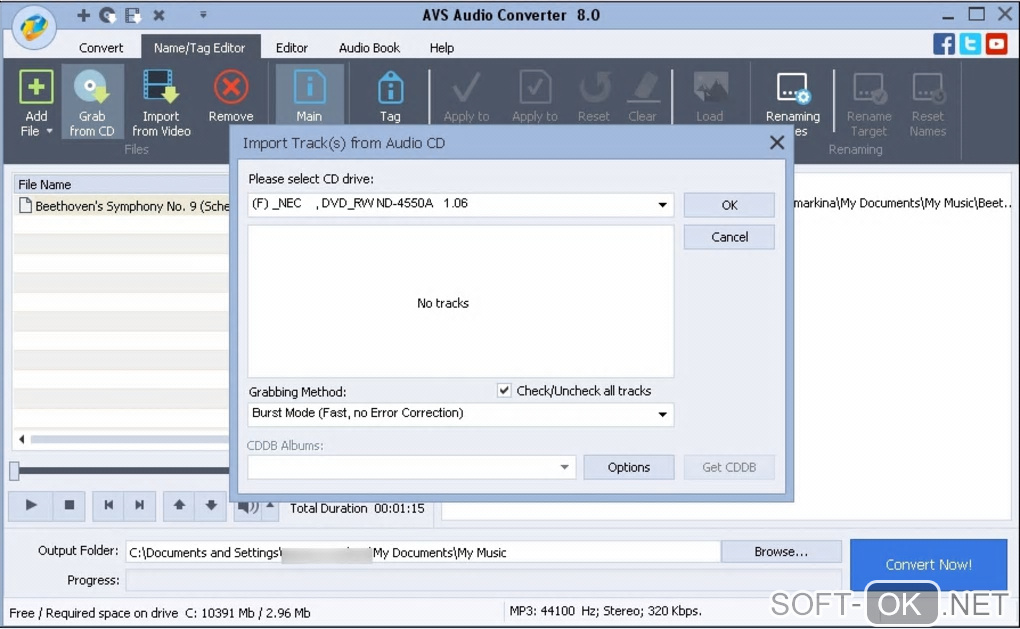Confirm the dialog with OK
Viewport: 1020px width, 629px height.
pyautogui.click(x=729, y=205)
